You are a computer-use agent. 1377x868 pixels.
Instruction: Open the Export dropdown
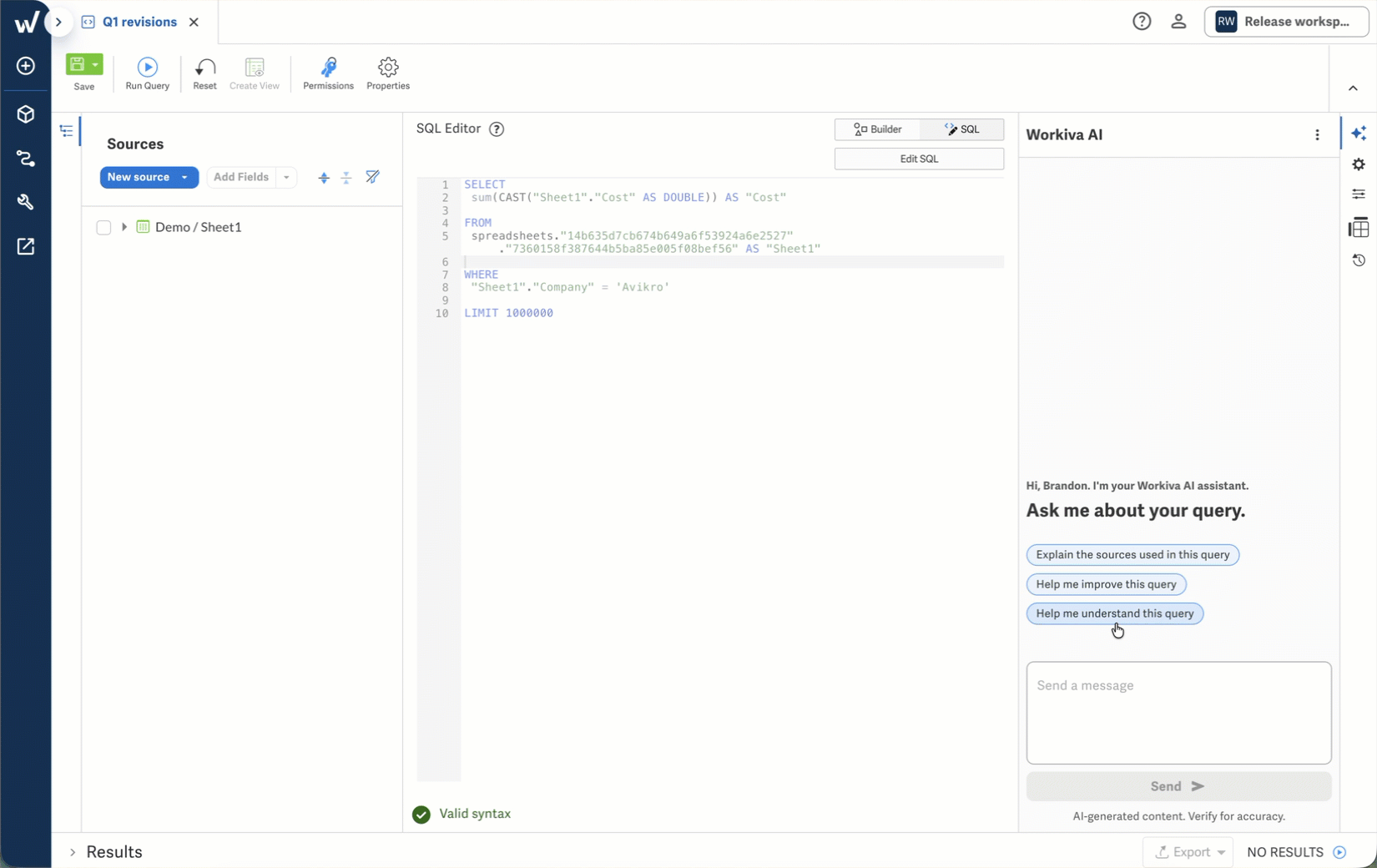1188,852
